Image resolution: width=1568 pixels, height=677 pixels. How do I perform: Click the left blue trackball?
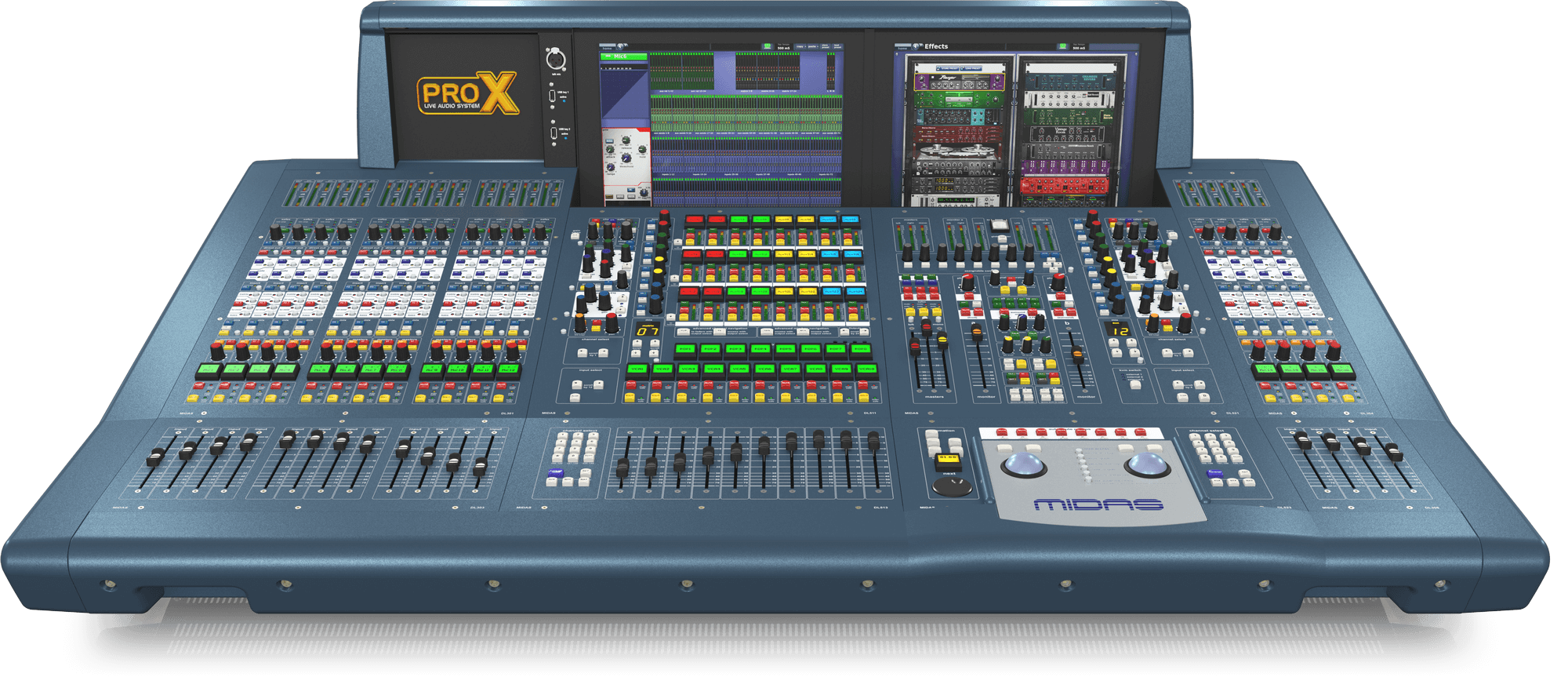pyautogui.click(x=1025, y=464)
